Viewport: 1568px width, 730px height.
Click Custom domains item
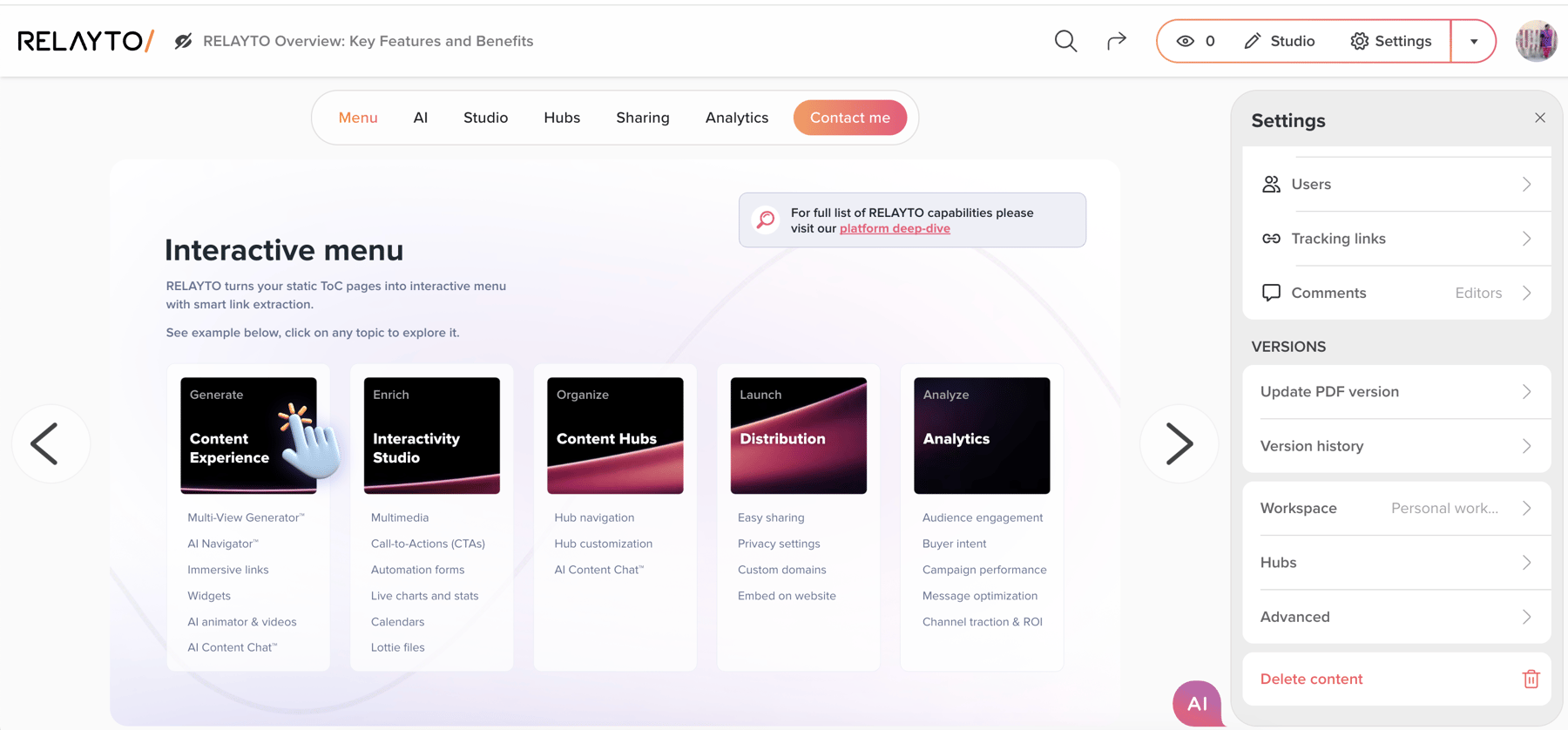tap(782, 570)
